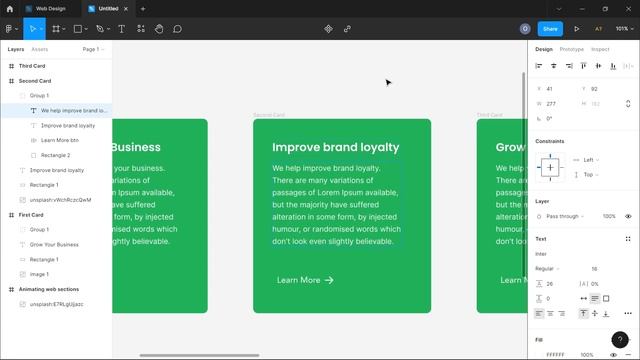The height and width of the screenshot is (360, 640).
Task: Align selection to horizontal centers
Action: (x=553, y=66)
